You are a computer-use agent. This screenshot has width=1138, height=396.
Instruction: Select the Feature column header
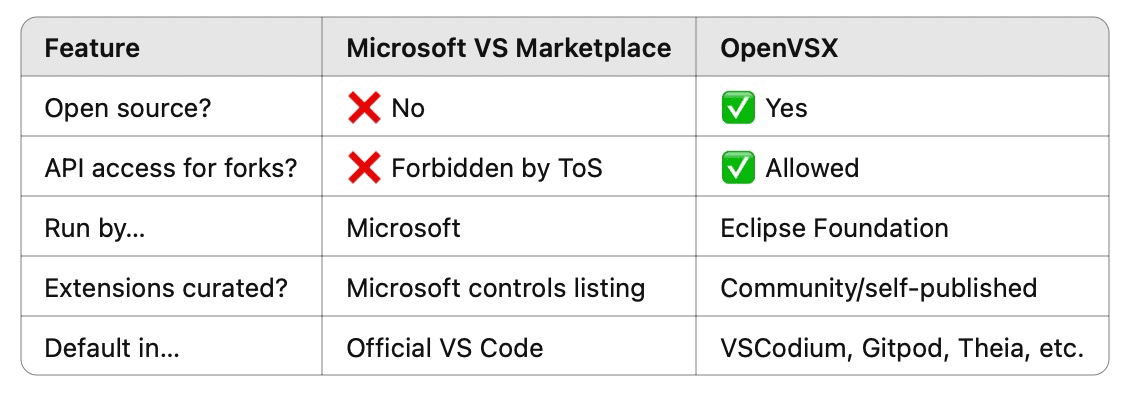91,48
